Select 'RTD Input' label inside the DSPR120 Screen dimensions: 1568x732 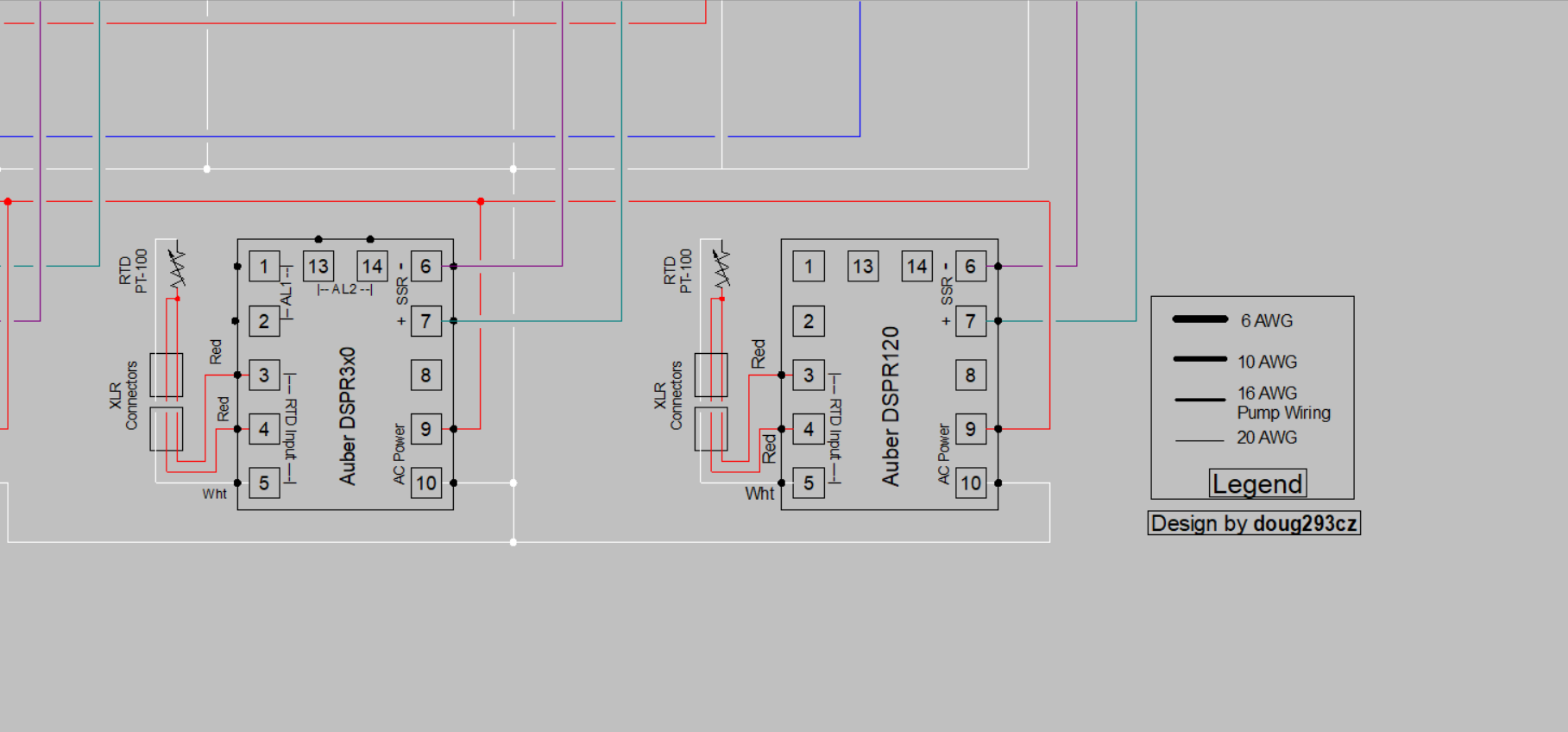pyautogui.click(x=834, y=429)
